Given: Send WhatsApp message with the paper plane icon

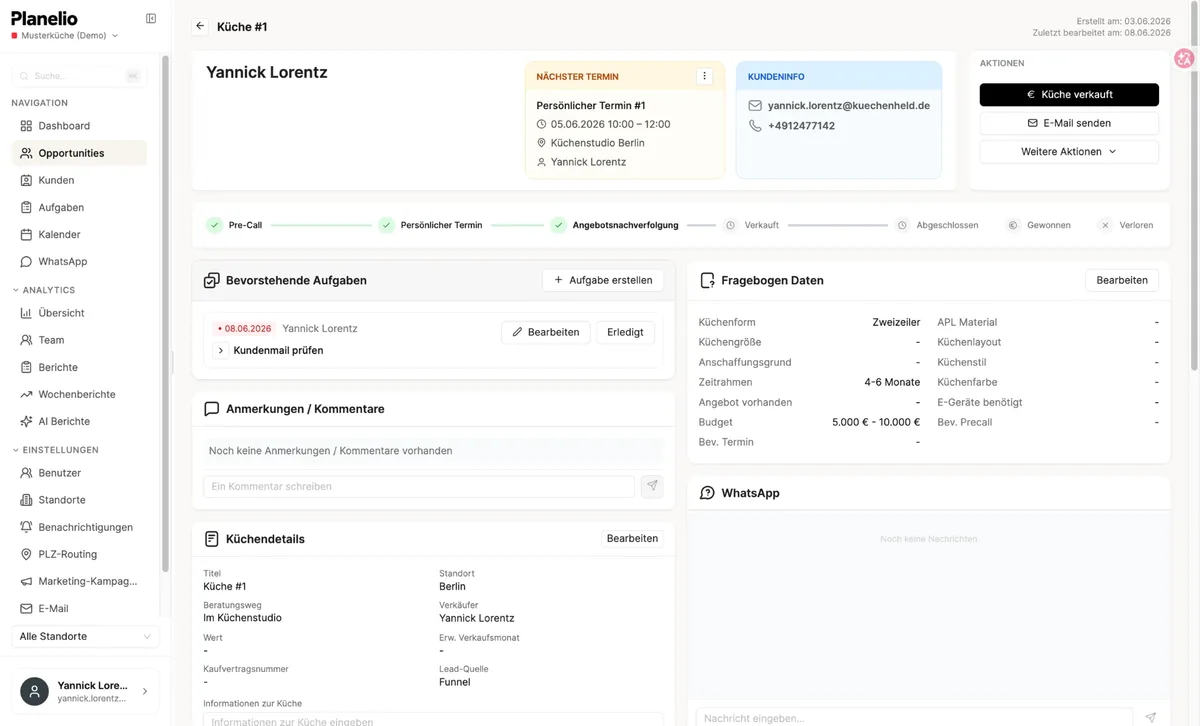Looking at the screenshot, I should [x=1150, y=717].
